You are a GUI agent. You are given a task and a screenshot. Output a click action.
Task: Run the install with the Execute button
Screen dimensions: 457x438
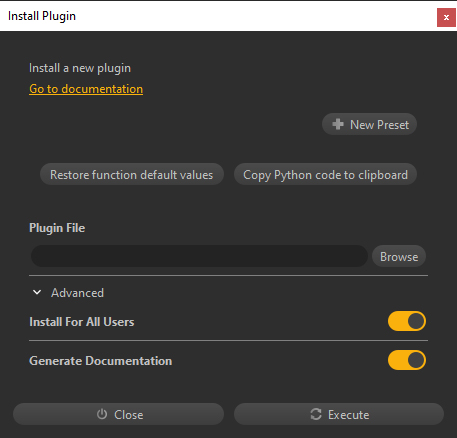(339, 414)
